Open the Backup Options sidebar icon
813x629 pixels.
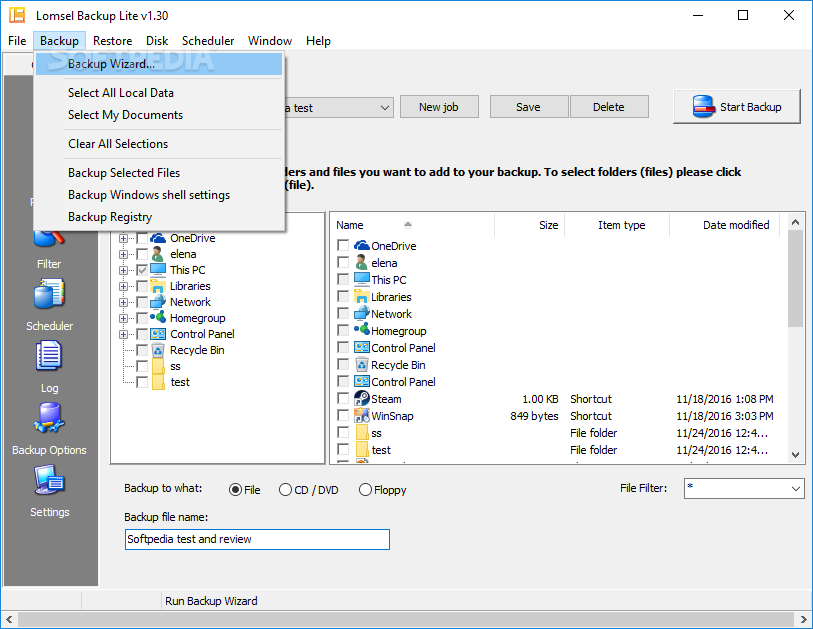coord(49,418)
